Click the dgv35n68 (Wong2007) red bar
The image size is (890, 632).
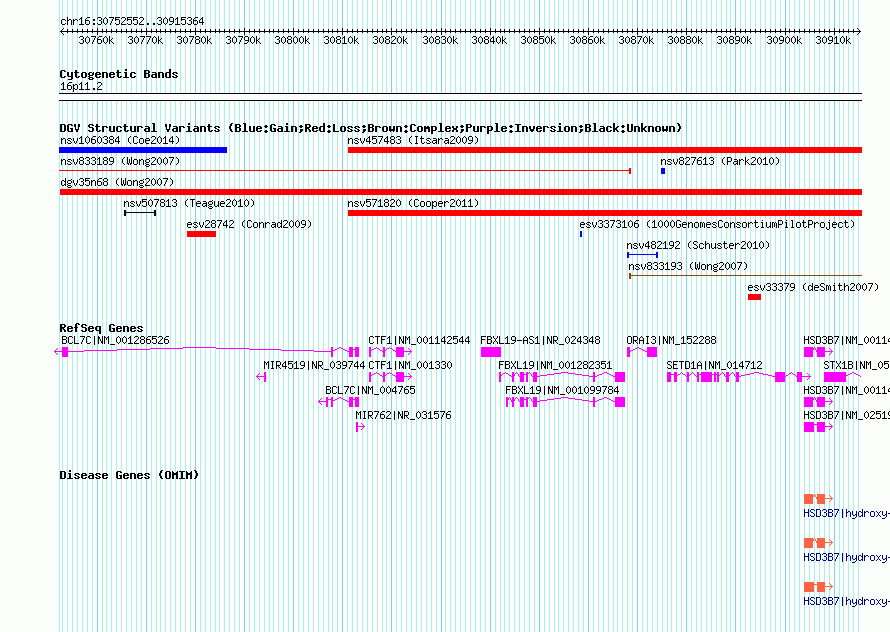point(461,192)
